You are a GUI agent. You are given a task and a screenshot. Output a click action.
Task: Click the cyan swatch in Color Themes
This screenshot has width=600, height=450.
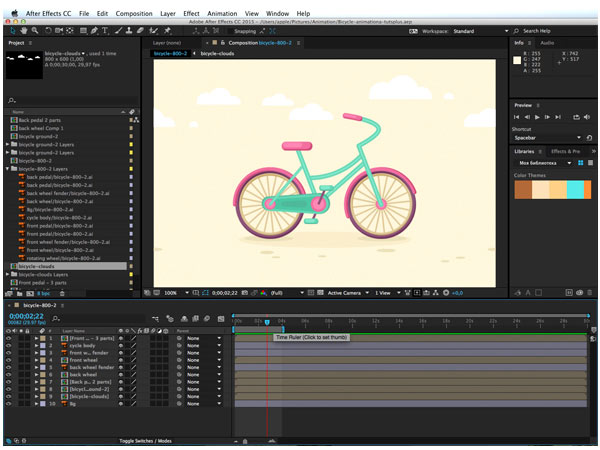pos(575,190)
